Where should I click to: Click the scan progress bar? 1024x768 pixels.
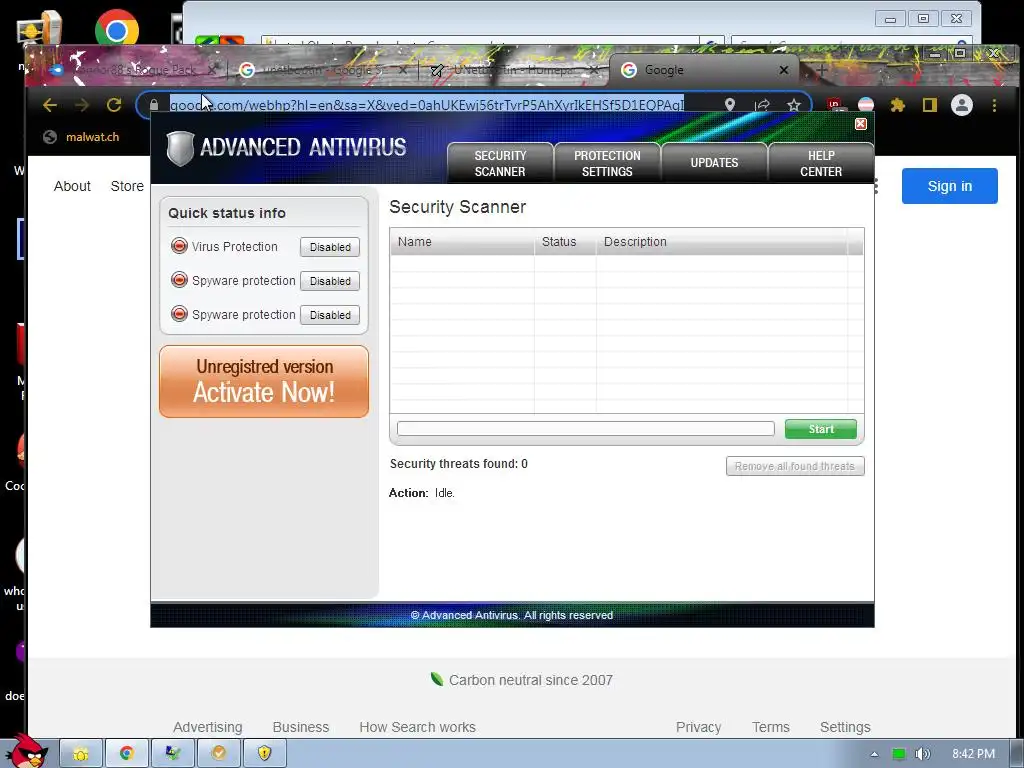[x=586, y=428]
